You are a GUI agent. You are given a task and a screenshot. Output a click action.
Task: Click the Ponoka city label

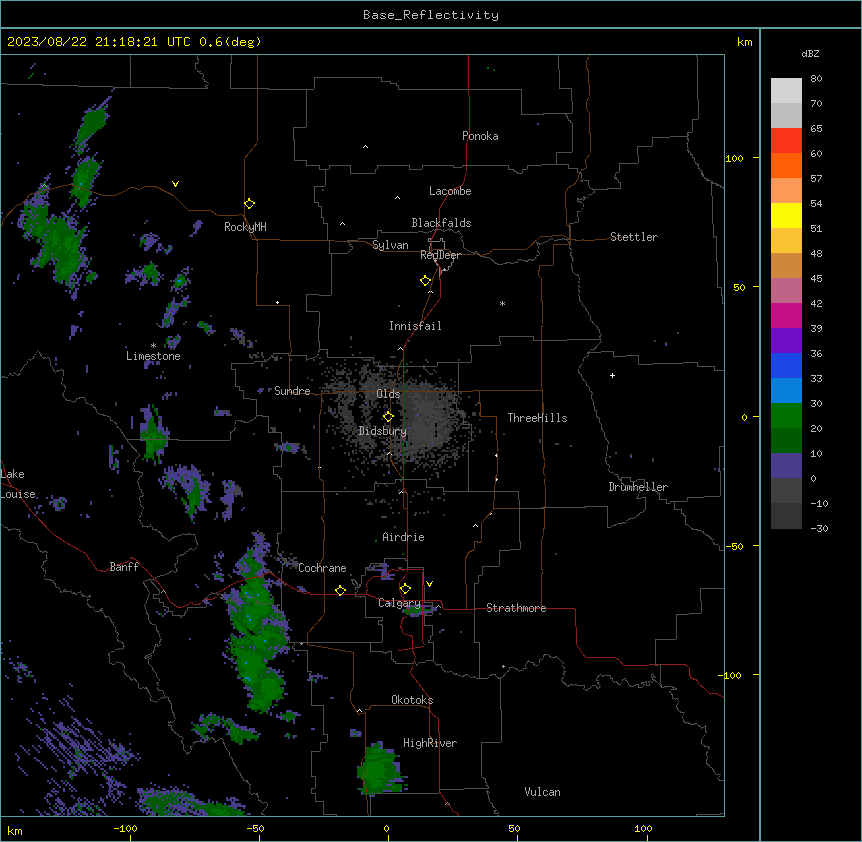pyautogui.click(x=480, y=136)
